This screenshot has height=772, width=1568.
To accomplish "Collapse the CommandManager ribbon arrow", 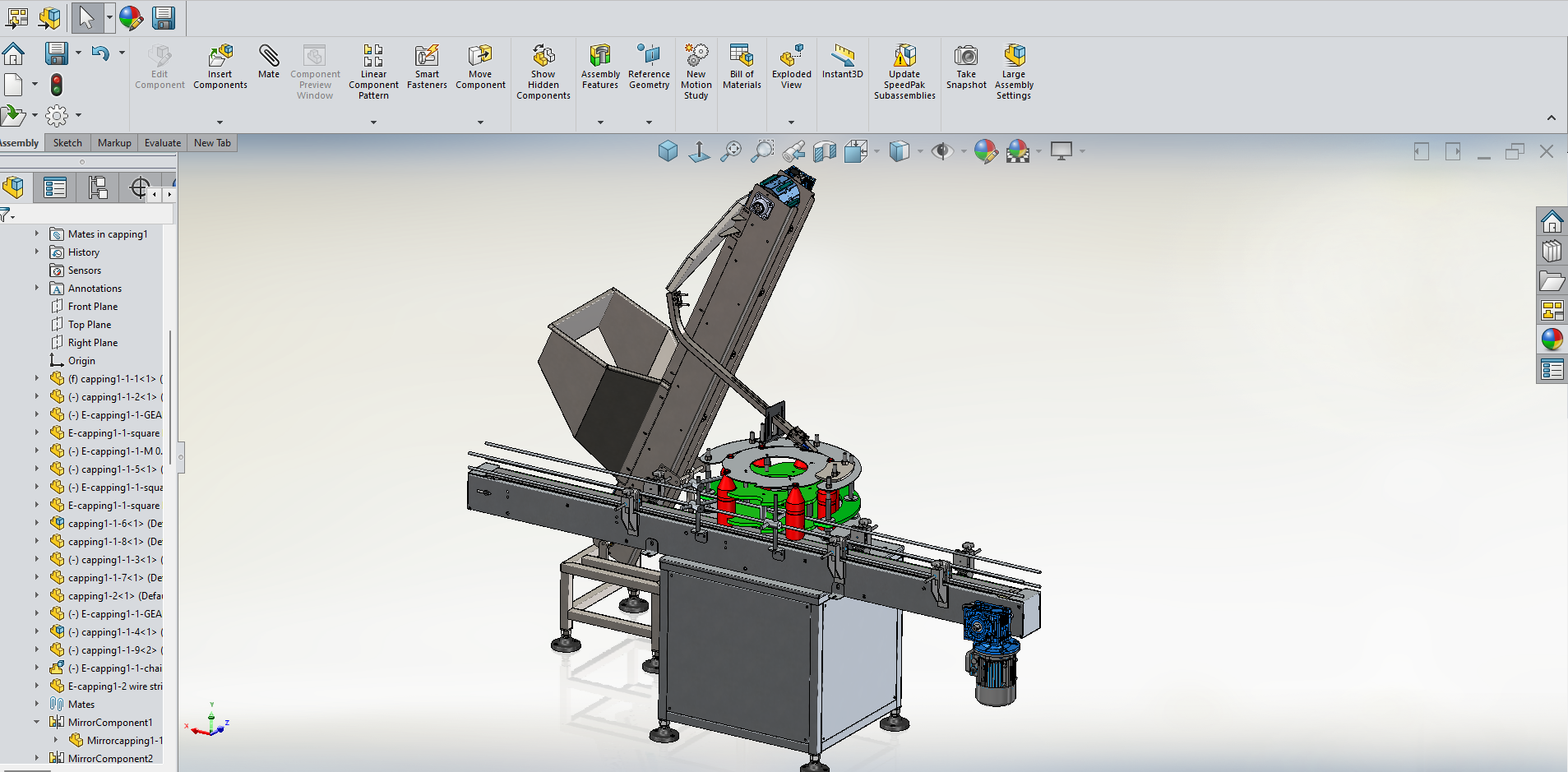I will click(1552, 118).
